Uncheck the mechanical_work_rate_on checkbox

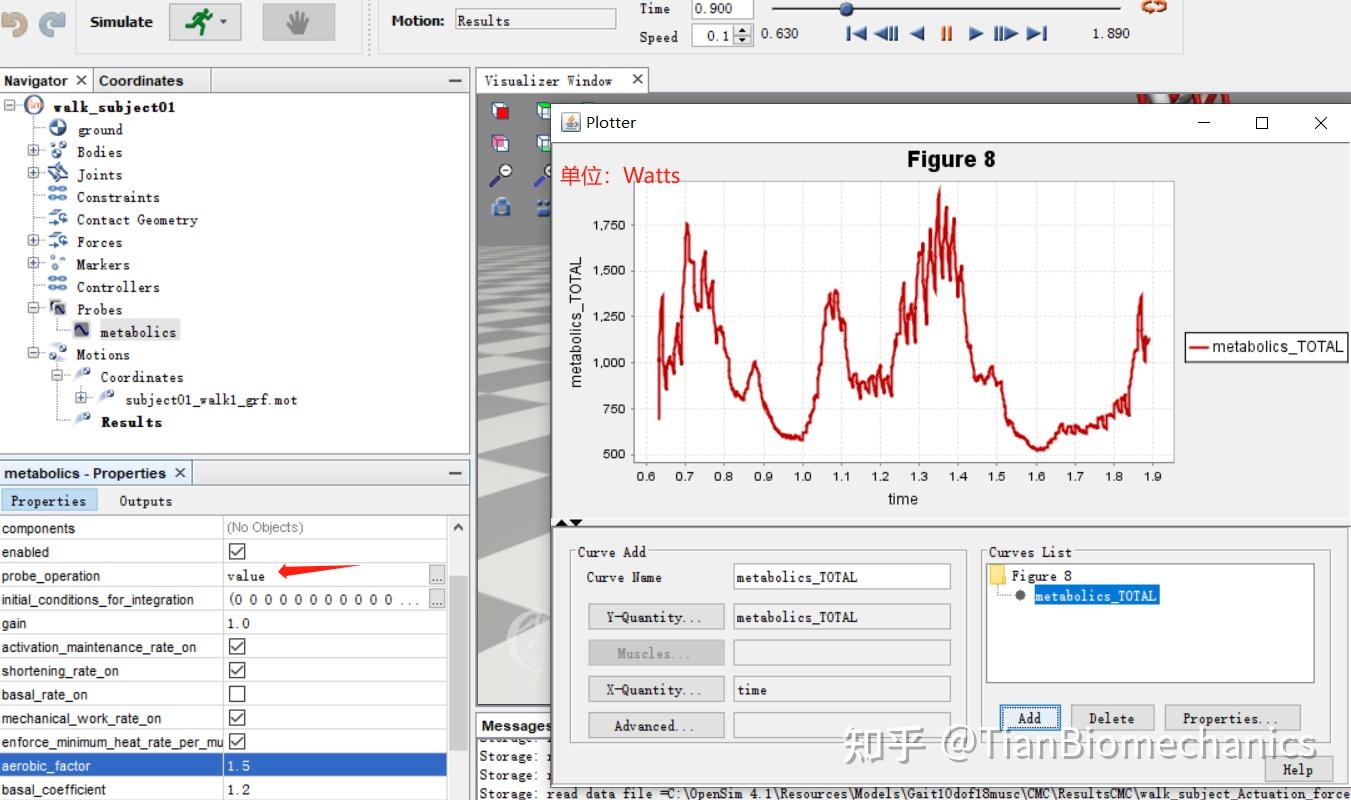237,718
